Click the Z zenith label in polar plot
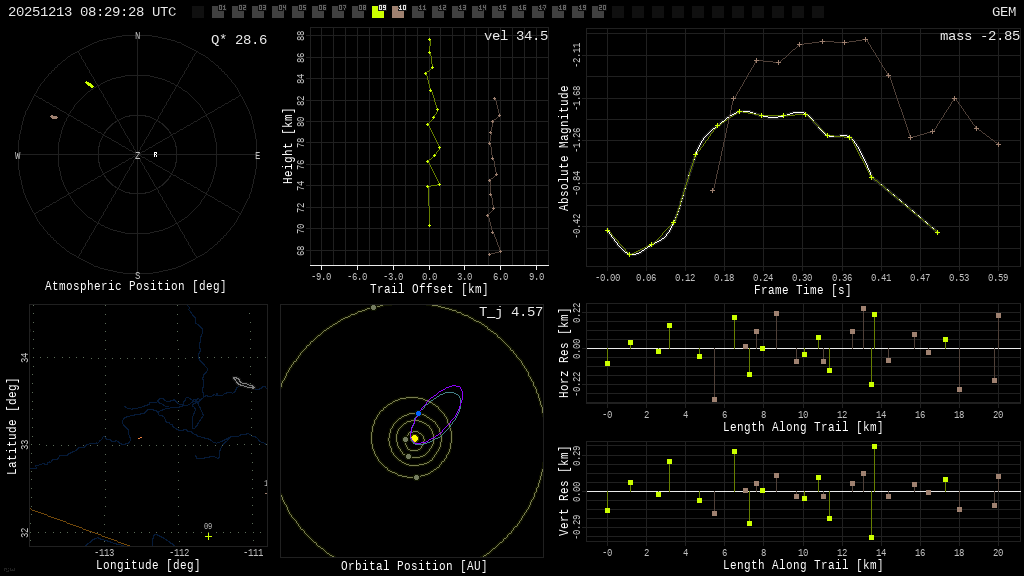Screen dimensions: 1024x576 coord(138,156)
